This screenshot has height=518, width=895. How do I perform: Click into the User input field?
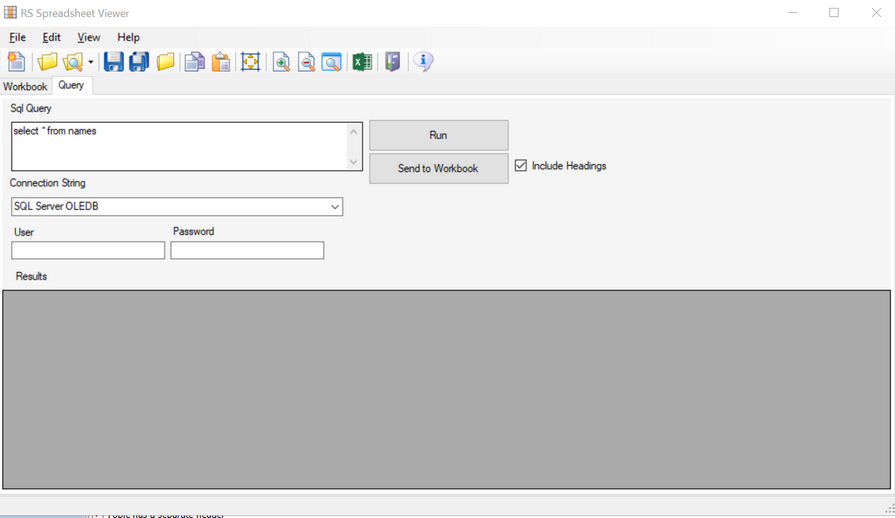[x=88, y=251]
